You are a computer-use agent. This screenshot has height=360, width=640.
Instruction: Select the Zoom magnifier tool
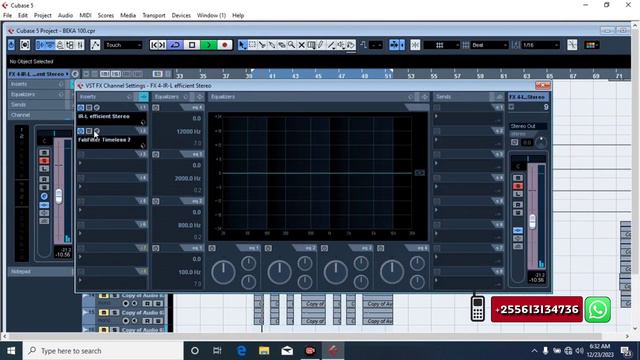pos(291,45)
